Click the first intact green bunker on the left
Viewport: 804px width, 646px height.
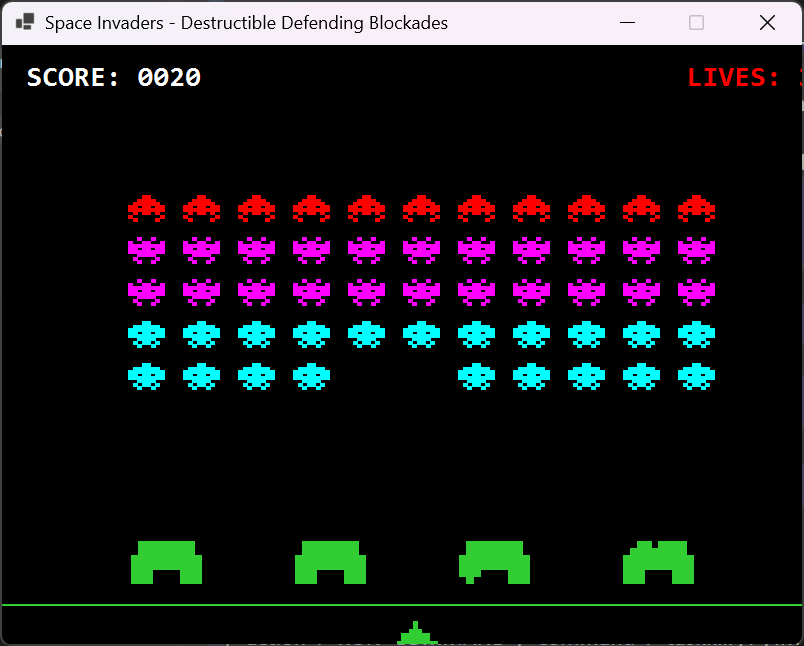pyautogui.click(x=167, y=562)
